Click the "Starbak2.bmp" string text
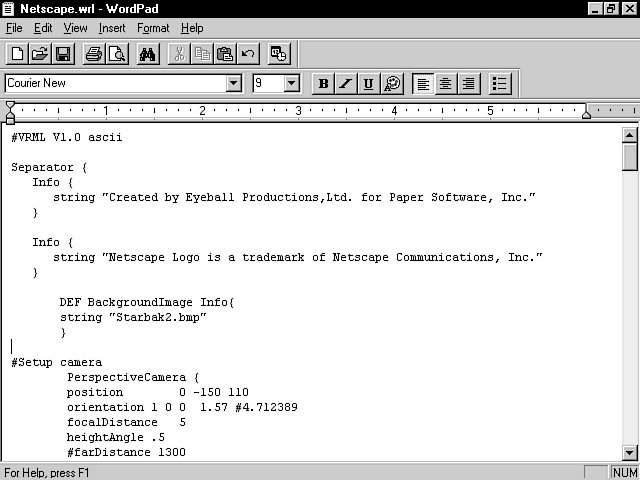This screenshot has width=640, height=480. [x=158, y=318]
